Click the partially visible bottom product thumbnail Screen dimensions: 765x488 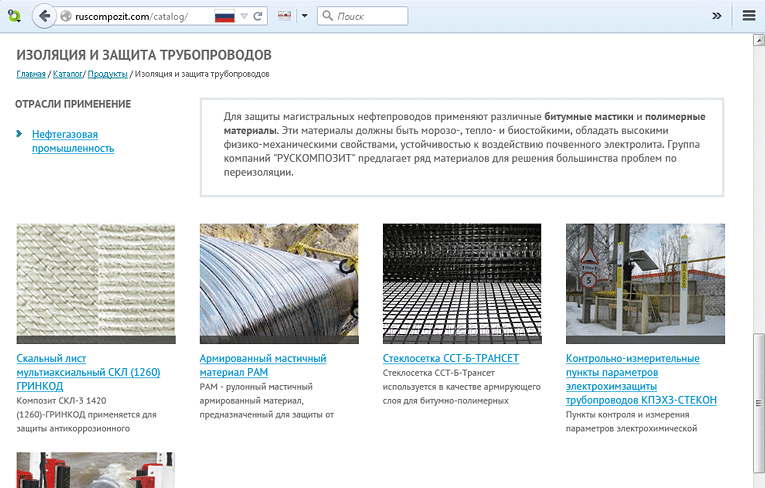[96, 470]
